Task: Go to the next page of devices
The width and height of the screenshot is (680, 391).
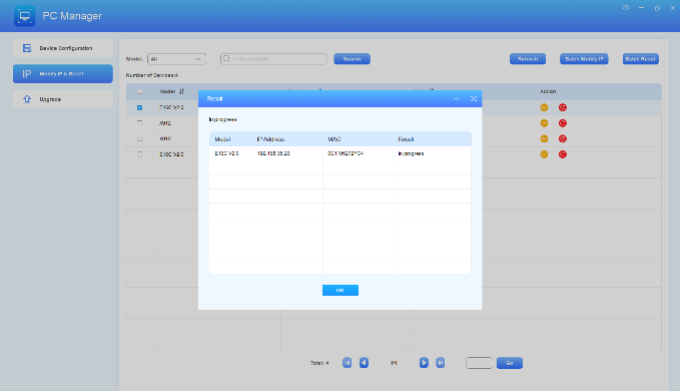Action: pyautogui.click(x=424, y=363)
